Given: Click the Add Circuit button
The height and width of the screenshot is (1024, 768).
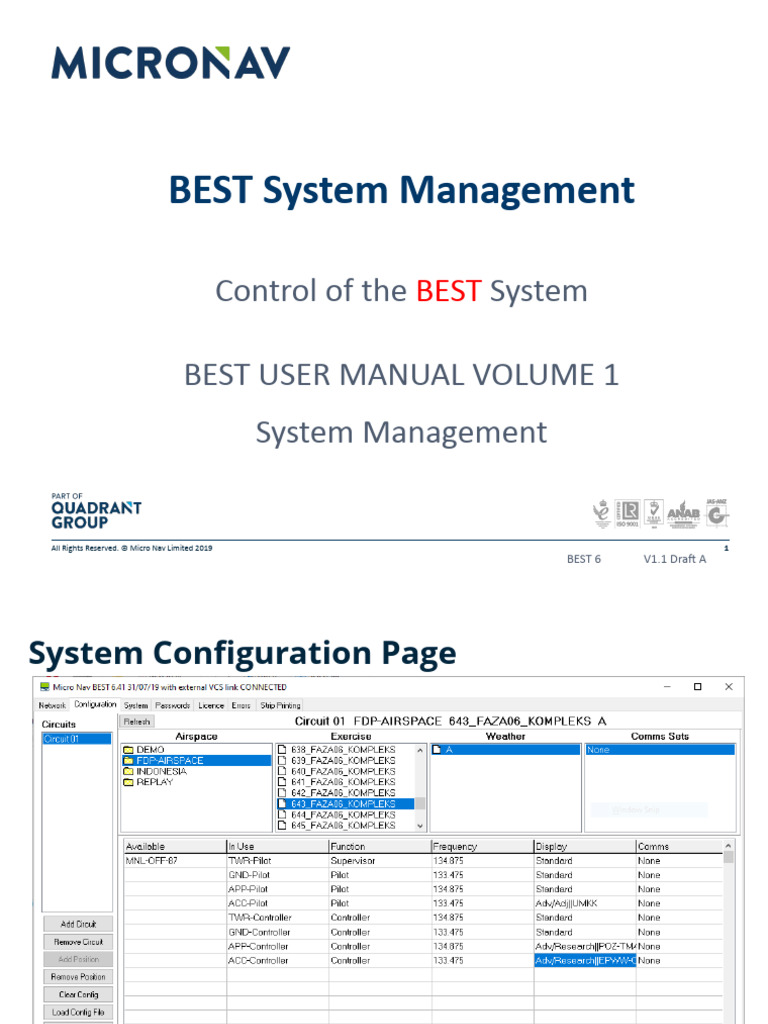Looking at the screenshot, I should (x=78, y=924).
